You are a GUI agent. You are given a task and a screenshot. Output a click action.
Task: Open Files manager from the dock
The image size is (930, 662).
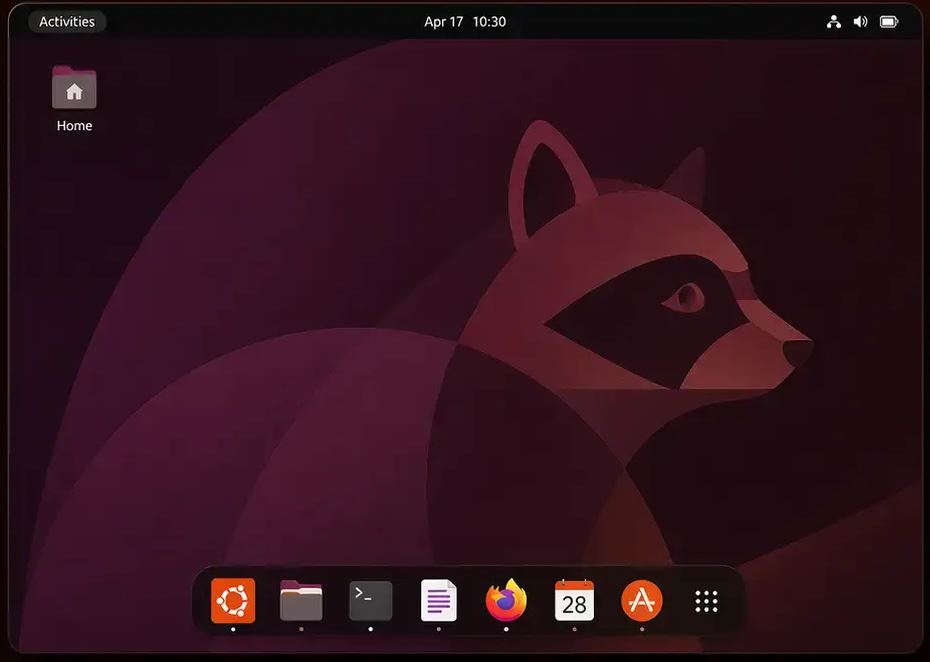tap(301, 600)
